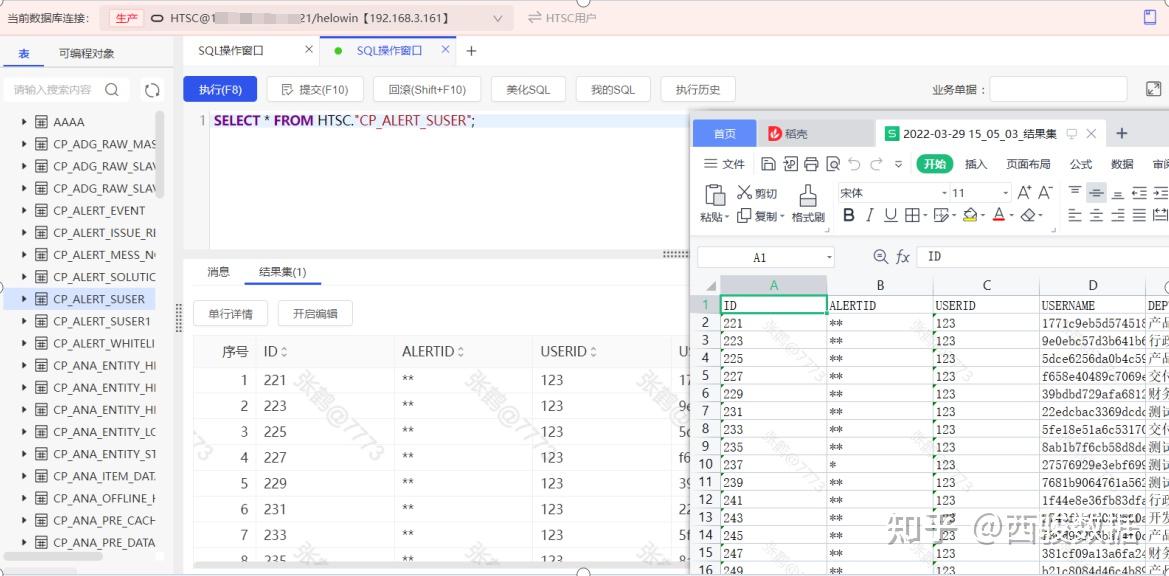Open the 数据 ribbon tab
The image size is (1169, 576).
pyautogui.click(x=1122, y=164)
